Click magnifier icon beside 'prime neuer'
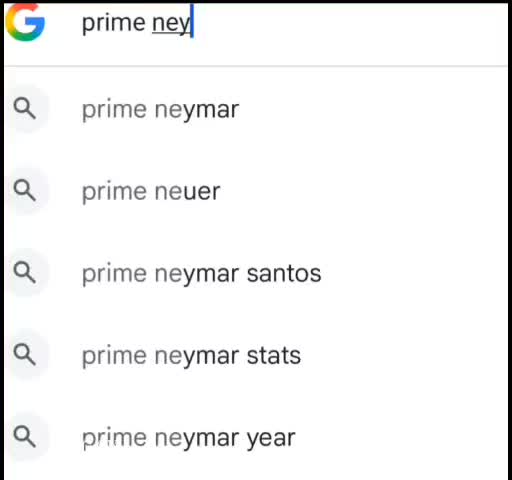Image resolution: width=512 pixels, height=480 pixels. pos(25,190)
